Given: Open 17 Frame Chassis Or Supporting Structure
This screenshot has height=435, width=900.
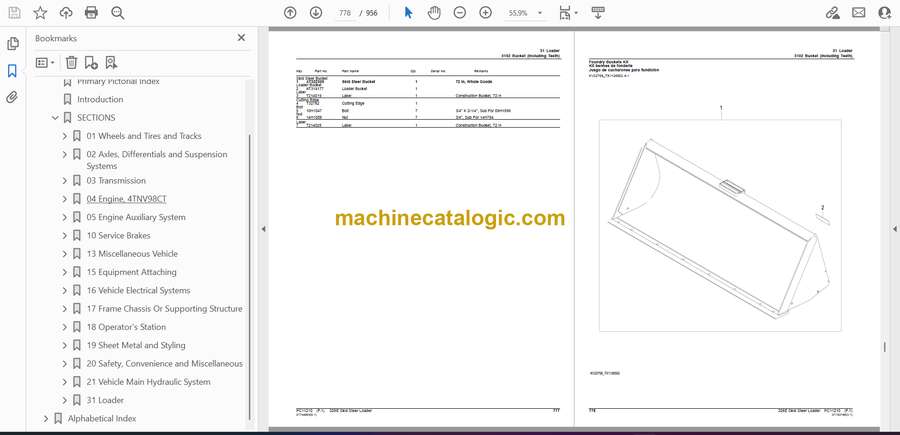Looking at the screenshot, I should pyautogui.click(x=164, y=309).
